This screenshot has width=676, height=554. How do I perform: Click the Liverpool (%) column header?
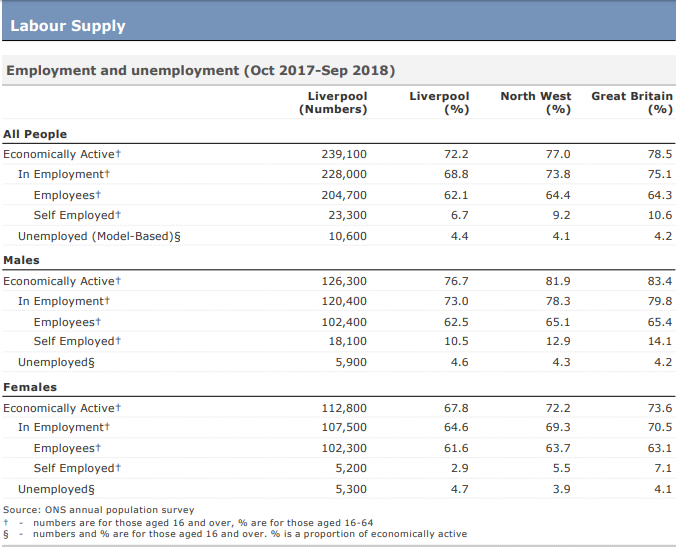439,103
